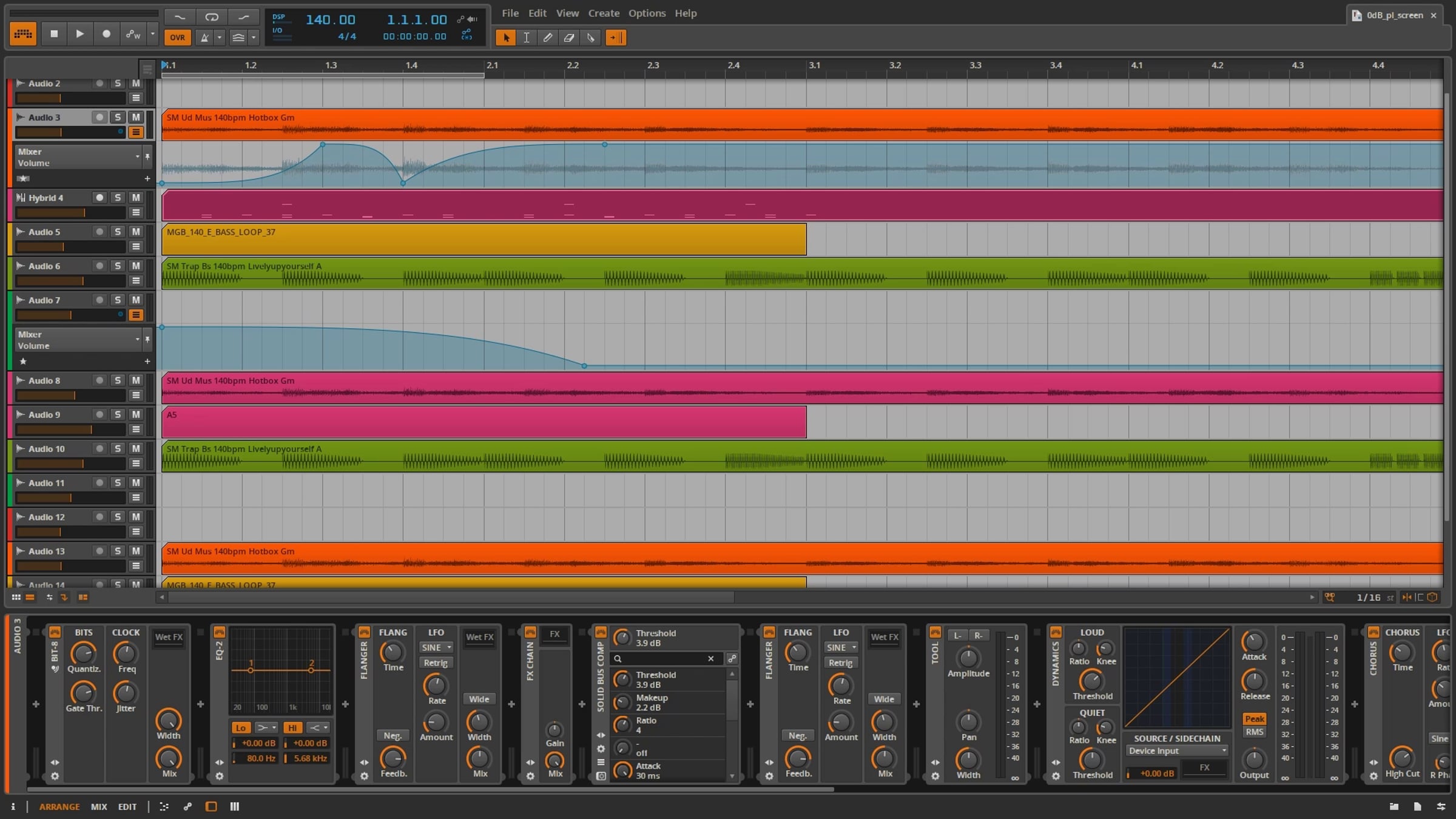Viewport: 1456px width, 819px height.
Task: Open the Tool device settings gear
Action: click(x=935, y=776)
